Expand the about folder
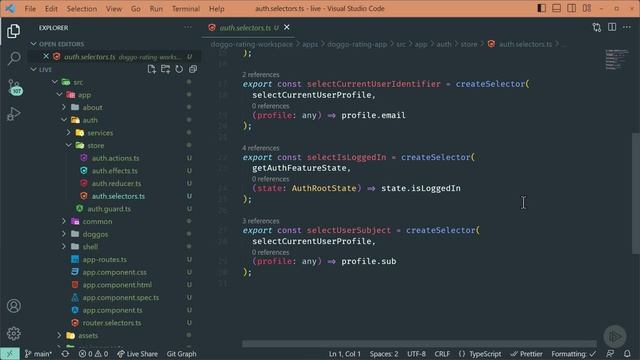640x360 pixels. tap(64, 107)
